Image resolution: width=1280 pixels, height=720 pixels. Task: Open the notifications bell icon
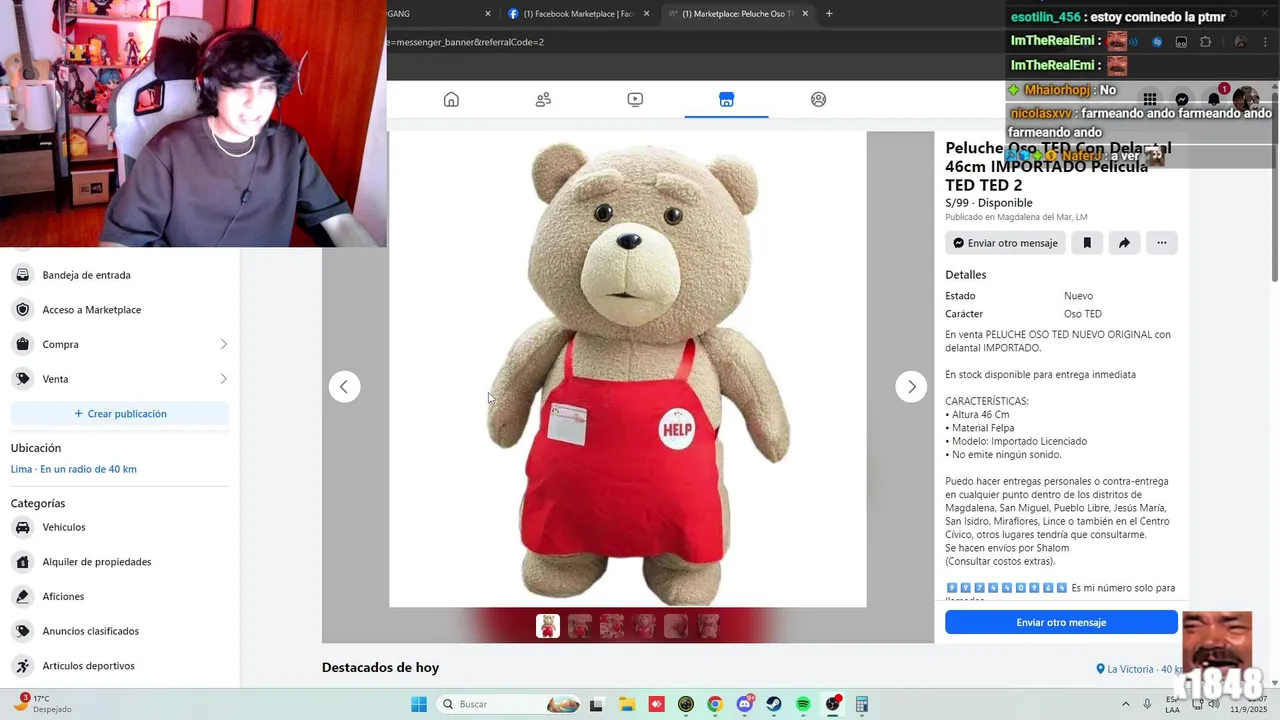point(1214,99)
